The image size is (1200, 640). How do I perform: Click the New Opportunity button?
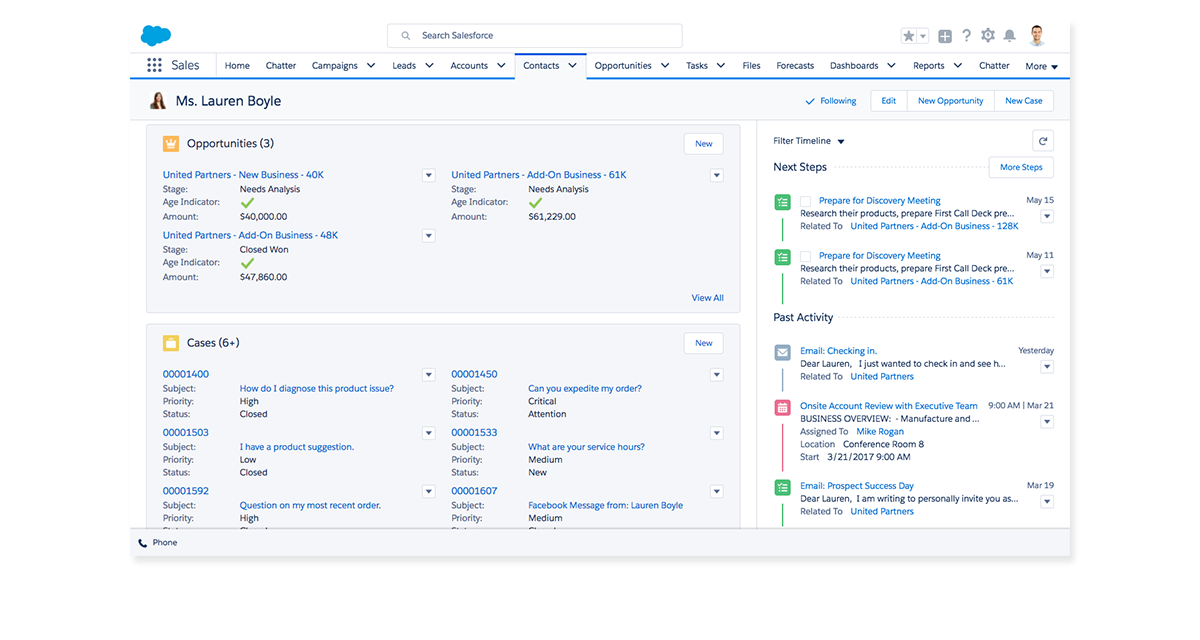tap(950, 101)
